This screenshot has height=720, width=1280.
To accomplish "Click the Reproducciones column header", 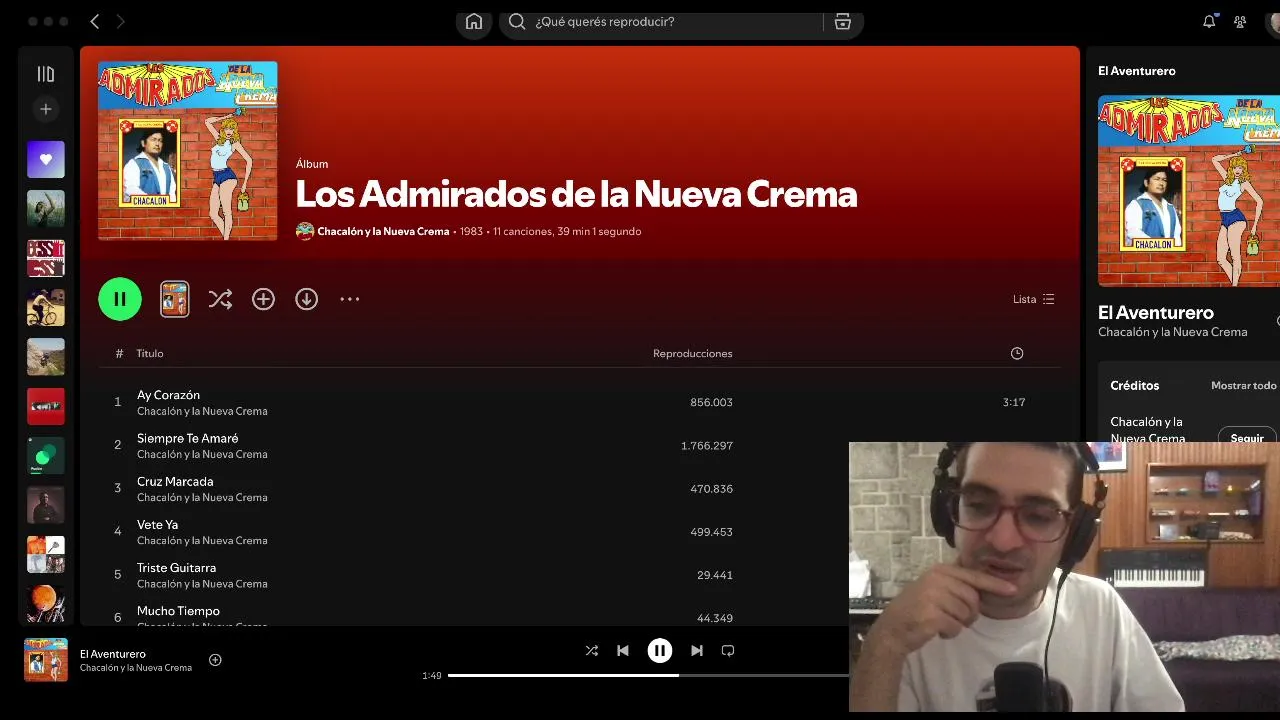I will [692, 353].
